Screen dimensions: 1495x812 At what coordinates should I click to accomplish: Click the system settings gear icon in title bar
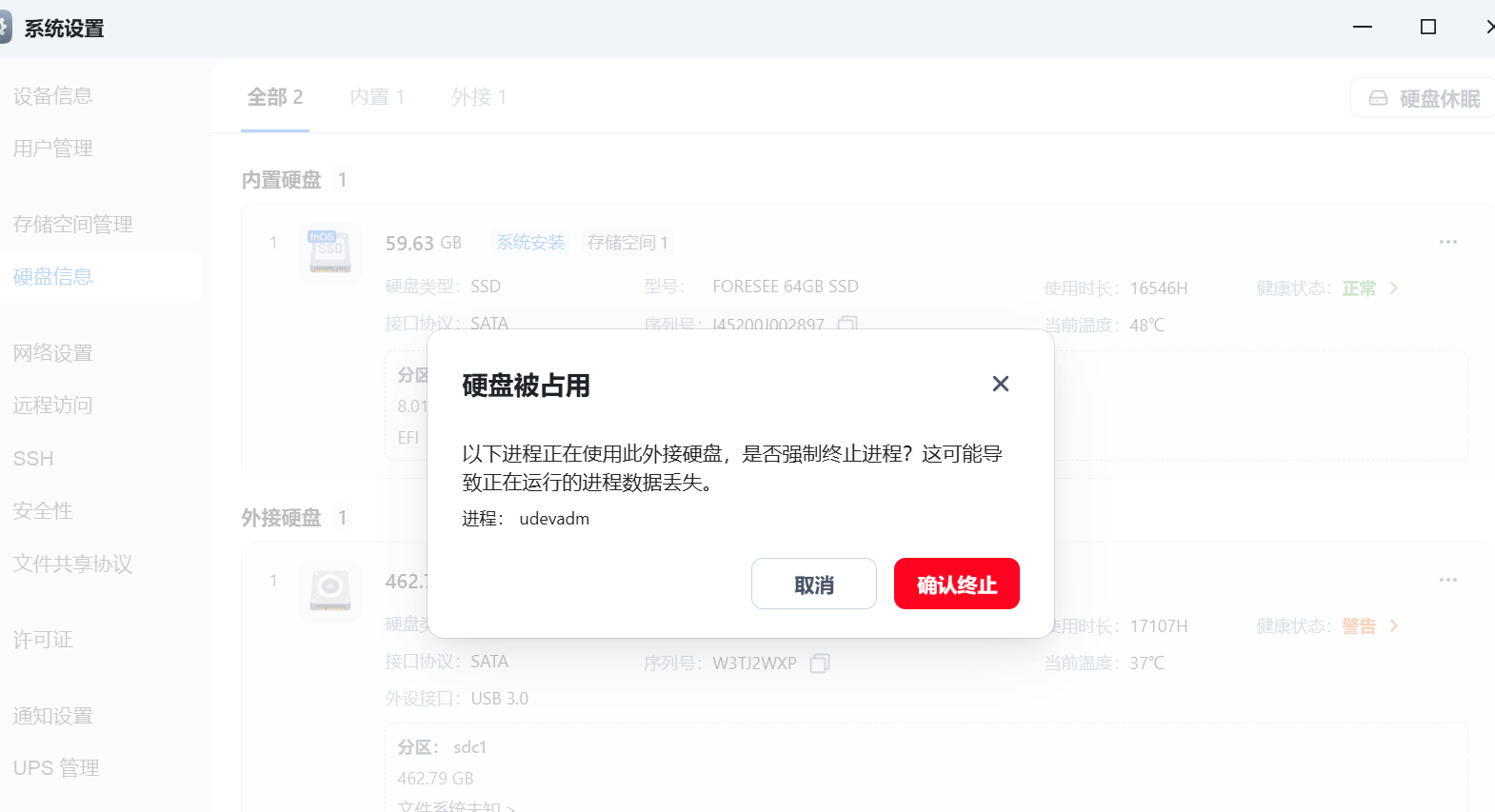[5, 28]
